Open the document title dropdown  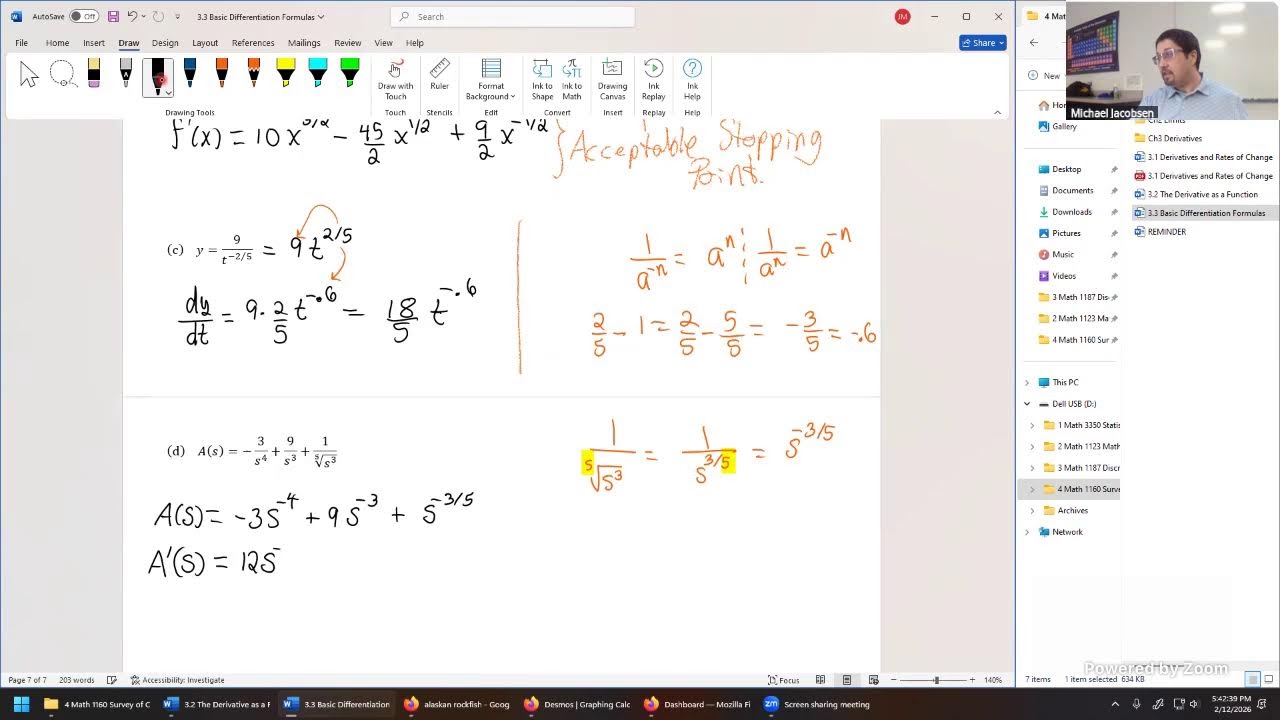pos(321,17)
